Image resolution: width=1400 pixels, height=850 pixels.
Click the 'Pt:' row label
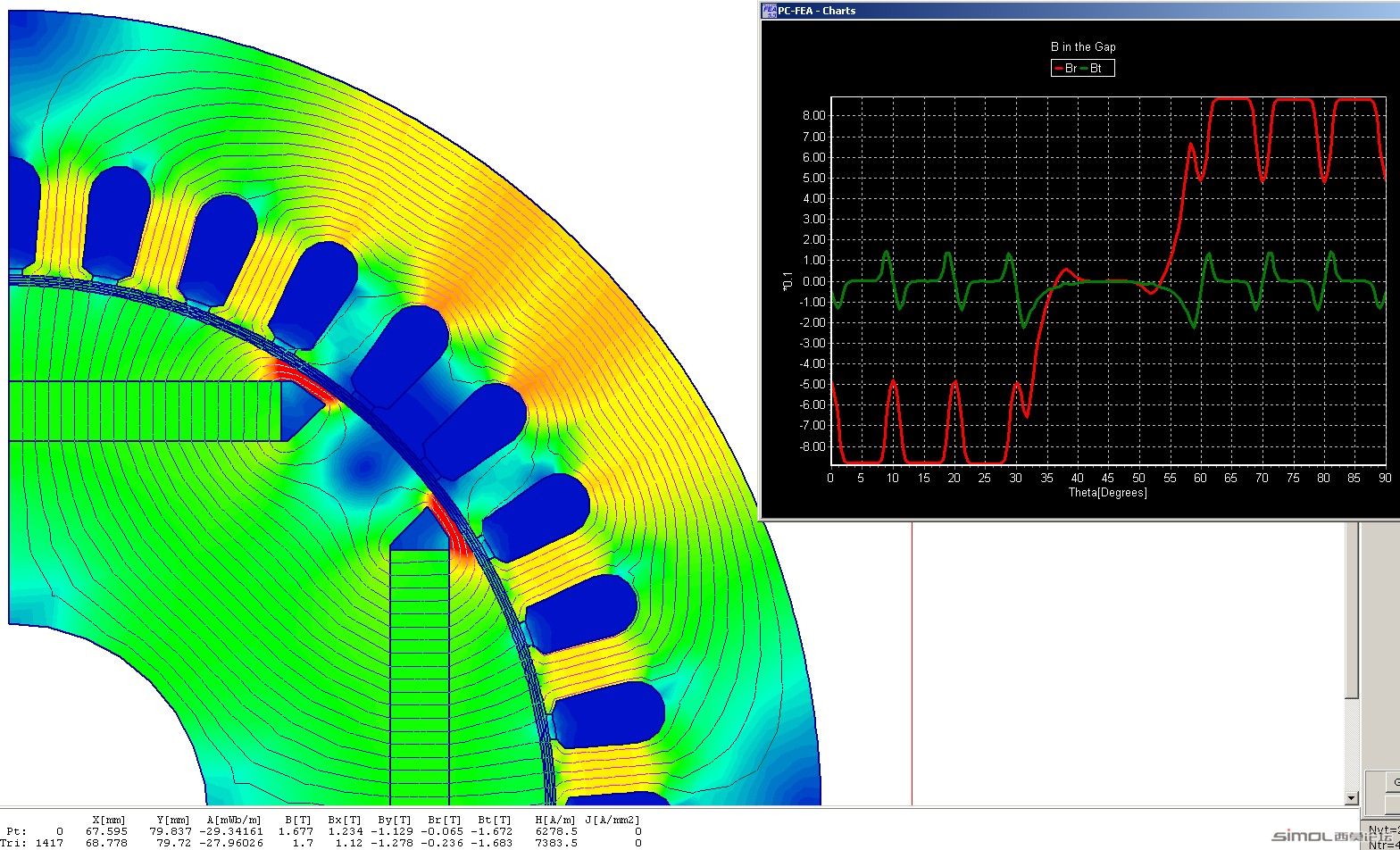(x=17, y=831)
